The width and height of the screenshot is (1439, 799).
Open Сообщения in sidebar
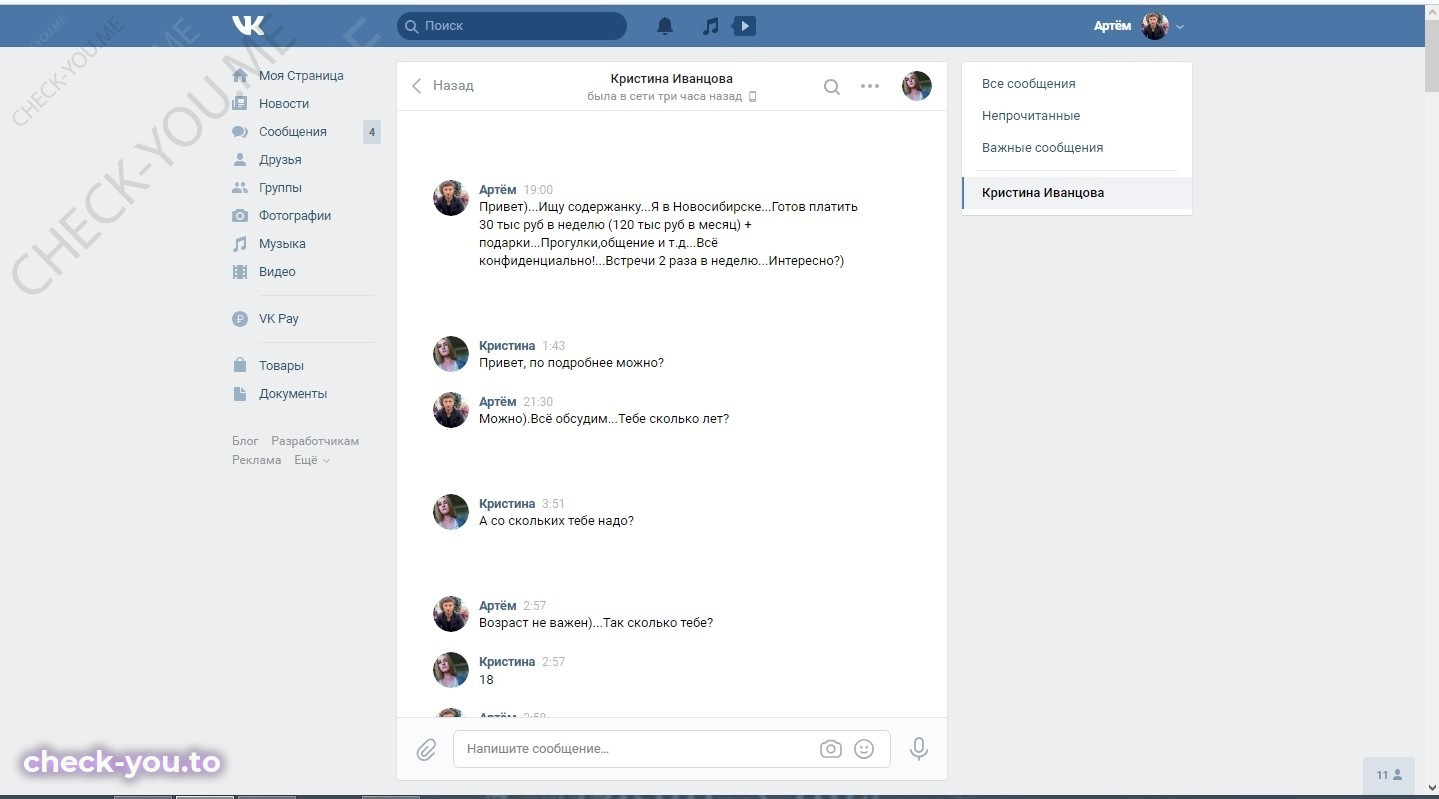pyautogui.click(x=293, y=132)
